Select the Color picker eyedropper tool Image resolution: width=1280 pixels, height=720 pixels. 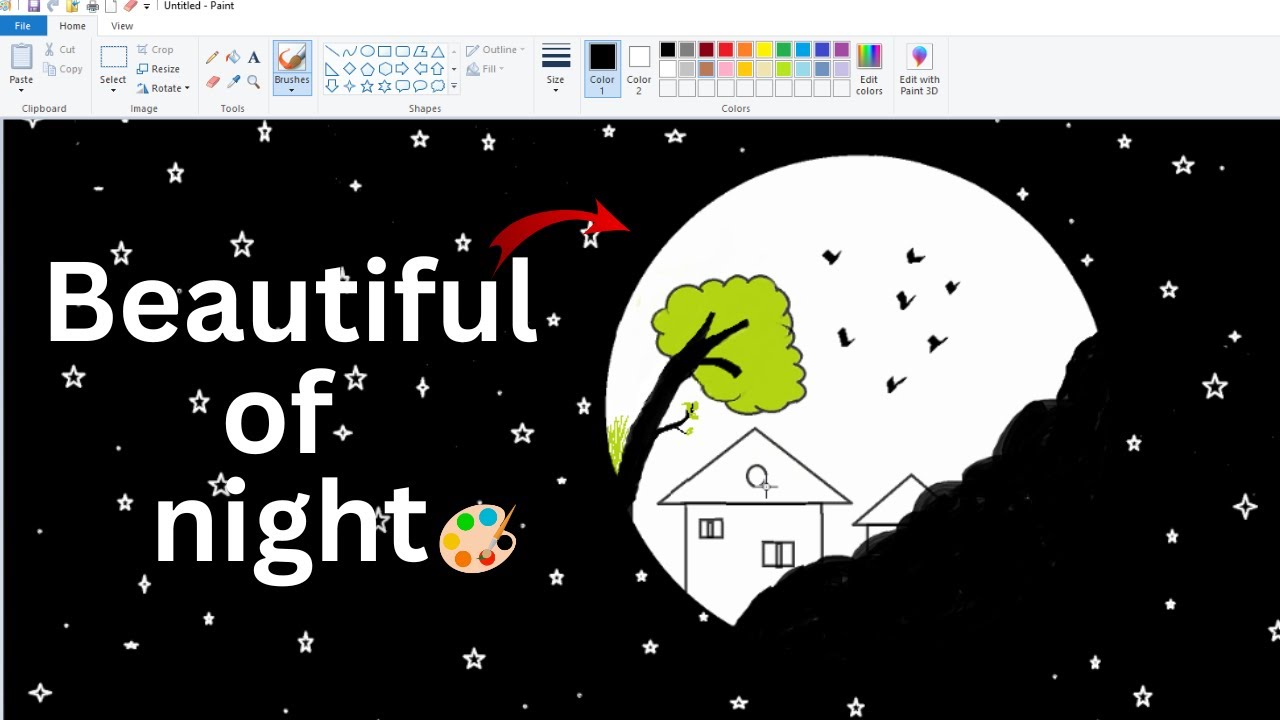click(233, 81)
